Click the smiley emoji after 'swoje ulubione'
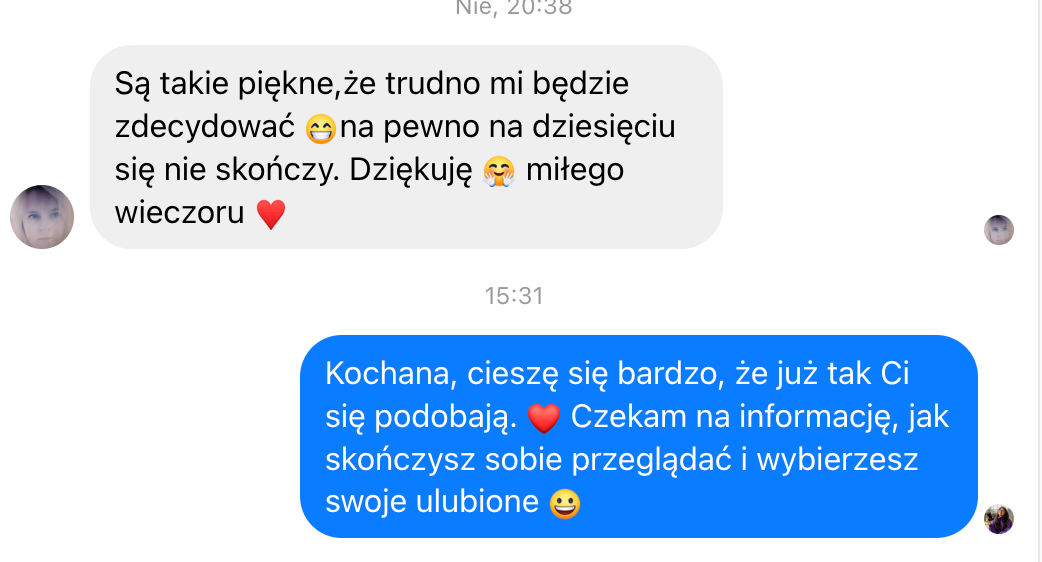Viewport: 1042px width, 562px height. pos(565,504)
